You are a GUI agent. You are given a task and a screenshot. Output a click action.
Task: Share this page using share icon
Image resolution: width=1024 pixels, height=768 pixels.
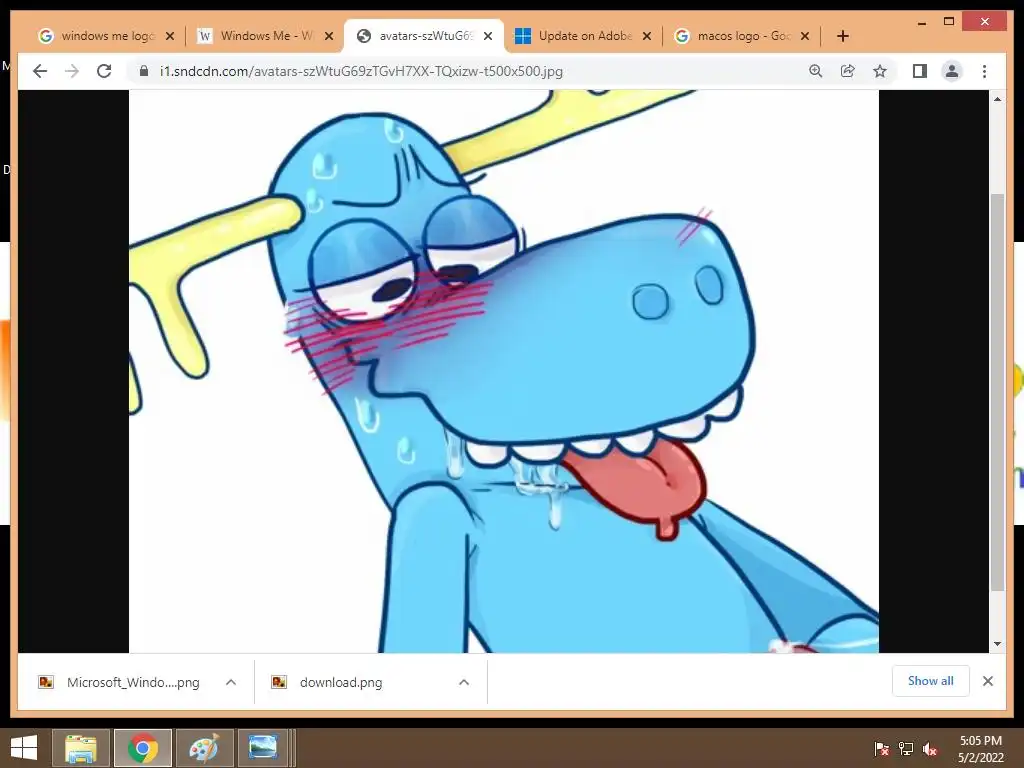click(848, 71)
